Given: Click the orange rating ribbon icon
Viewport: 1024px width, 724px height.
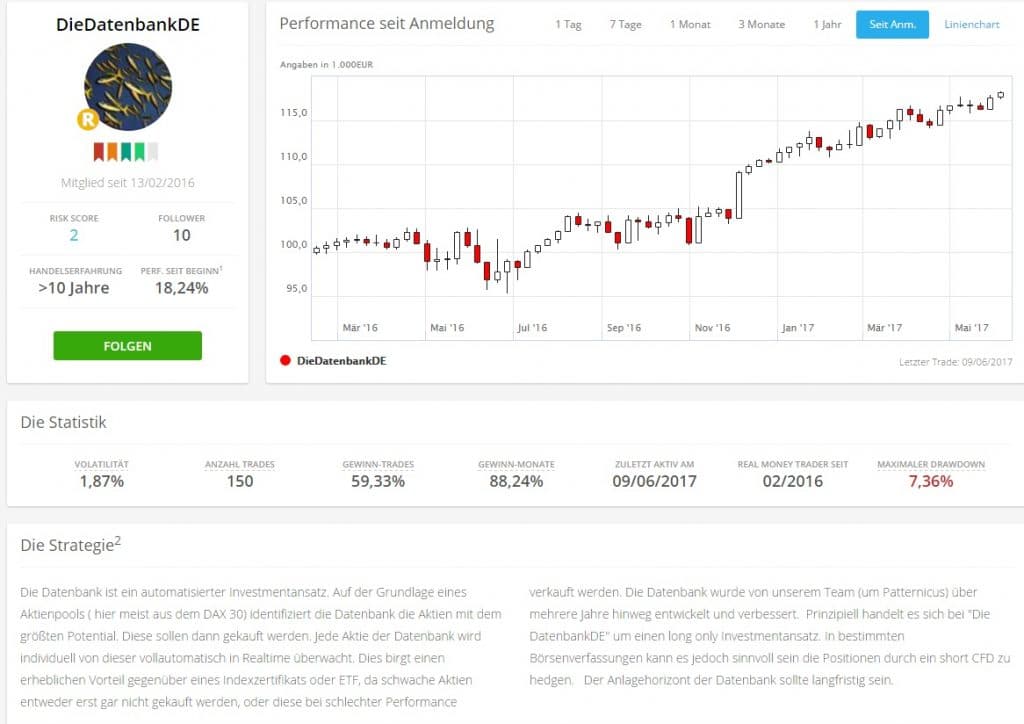Looking at the screenshot, I should 113,152.
